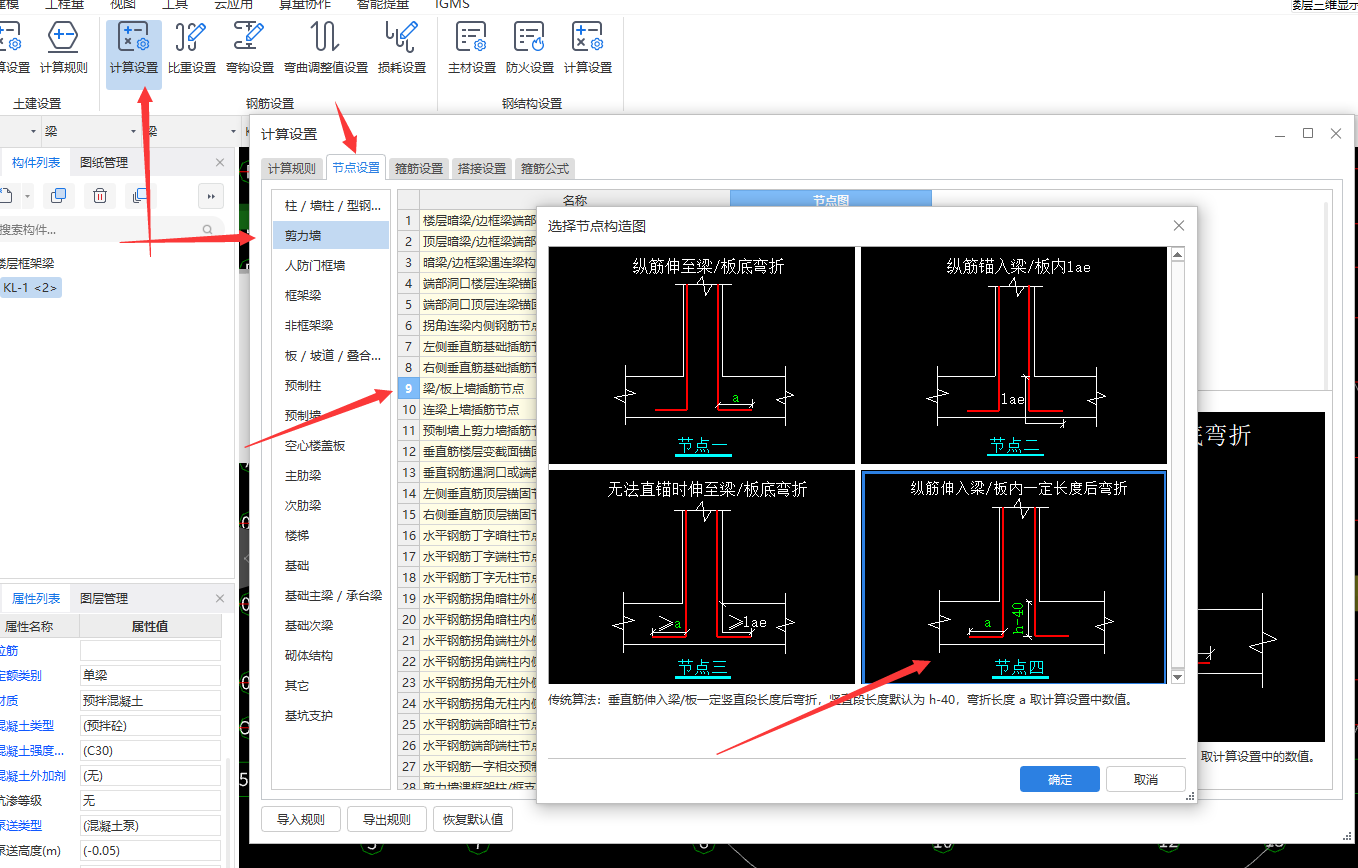The image size is (1358, 868).
Task: Click the node dialog scrollbar down arrow
Action: (x=1177, y=677)
